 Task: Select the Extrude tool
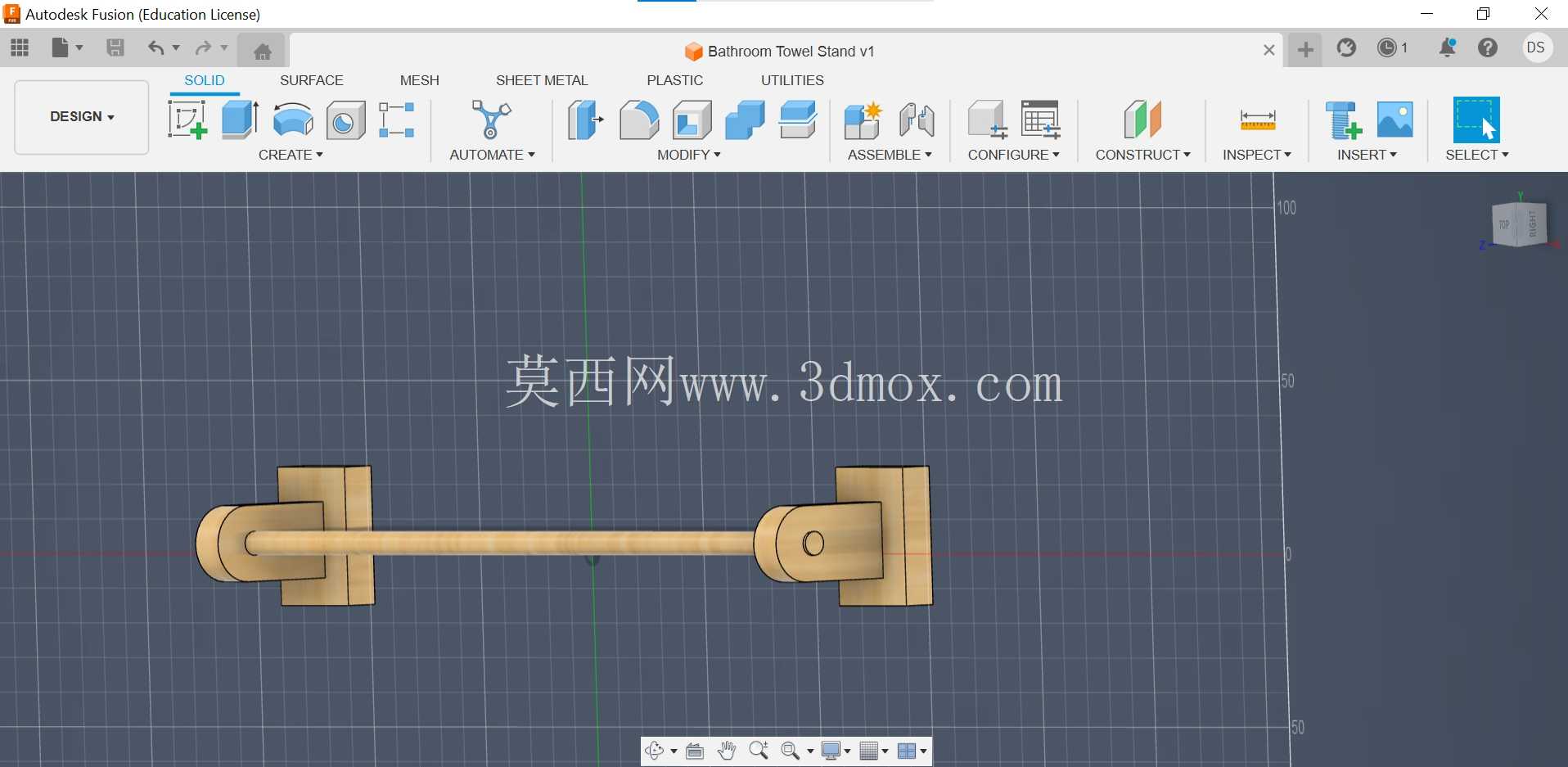pos(241,120)
